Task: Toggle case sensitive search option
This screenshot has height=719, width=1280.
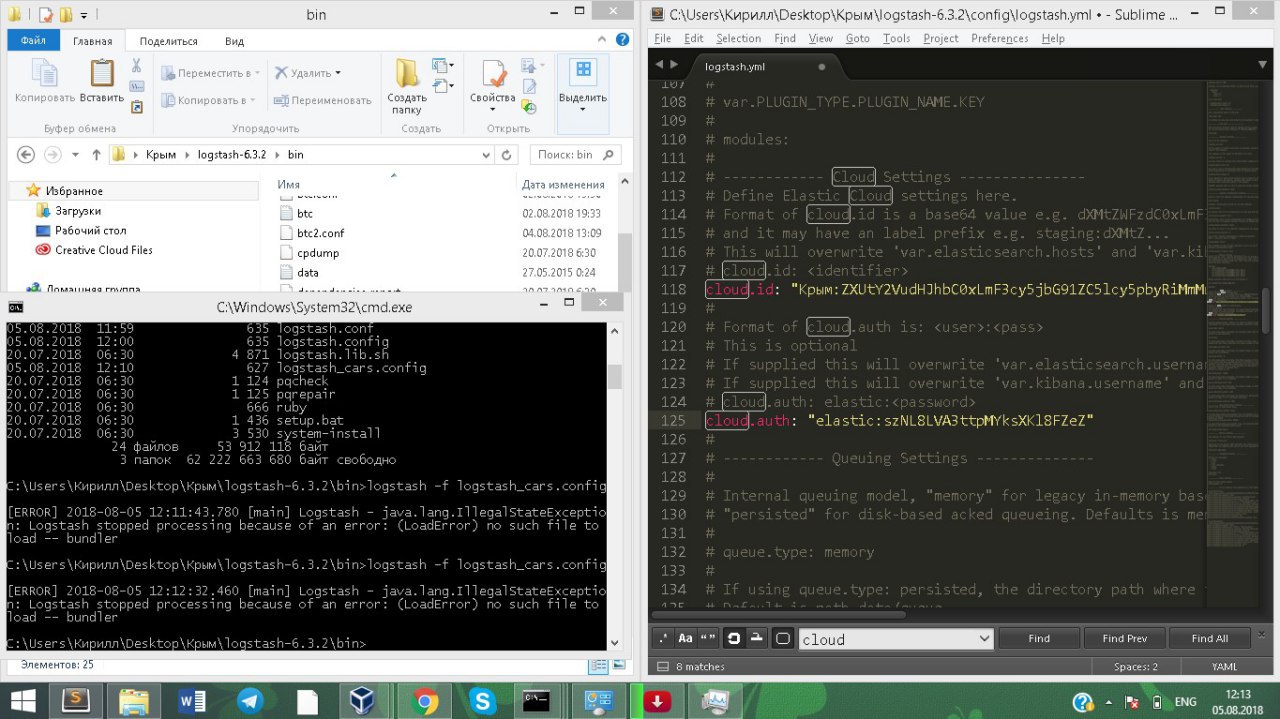Action: (685, 638)
